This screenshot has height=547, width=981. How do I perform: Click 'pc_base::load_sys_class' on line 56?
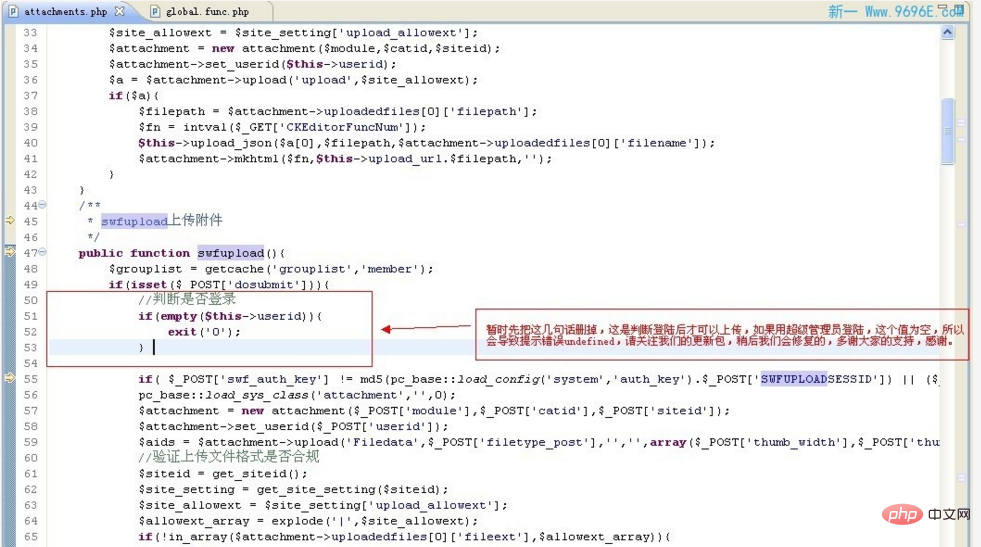297,395
